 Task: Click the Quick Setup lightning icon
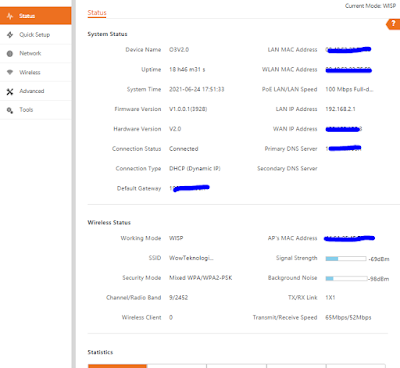click(x=10, y=35)
